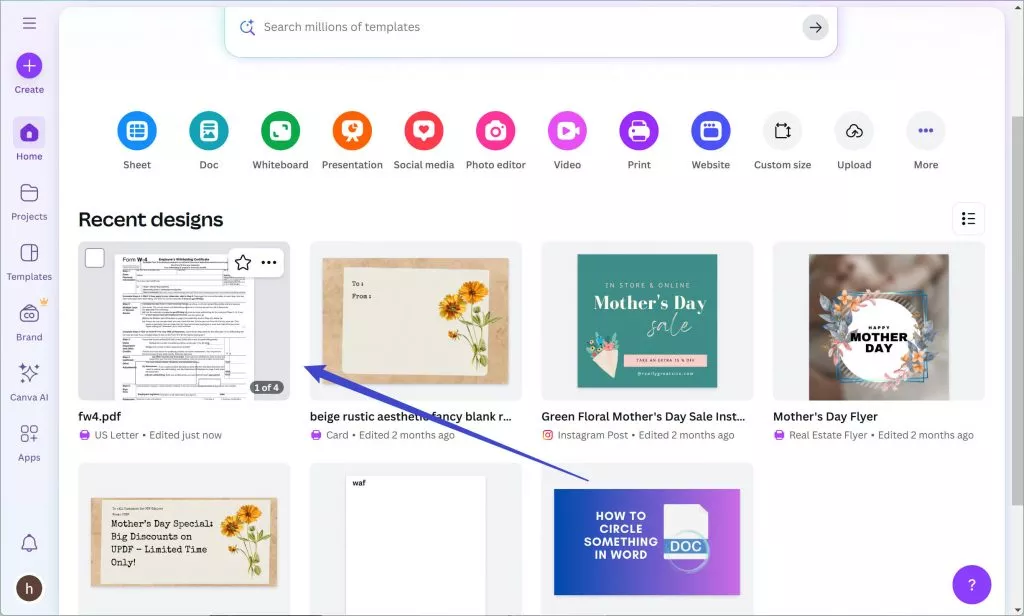Open the Presentation design type
The image size is (1024, 616).
(x=352, y=130)
